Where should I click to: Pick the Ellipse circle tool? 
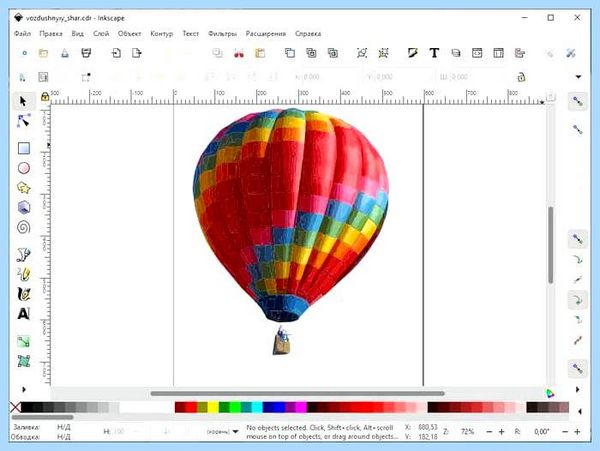[24, 168]
